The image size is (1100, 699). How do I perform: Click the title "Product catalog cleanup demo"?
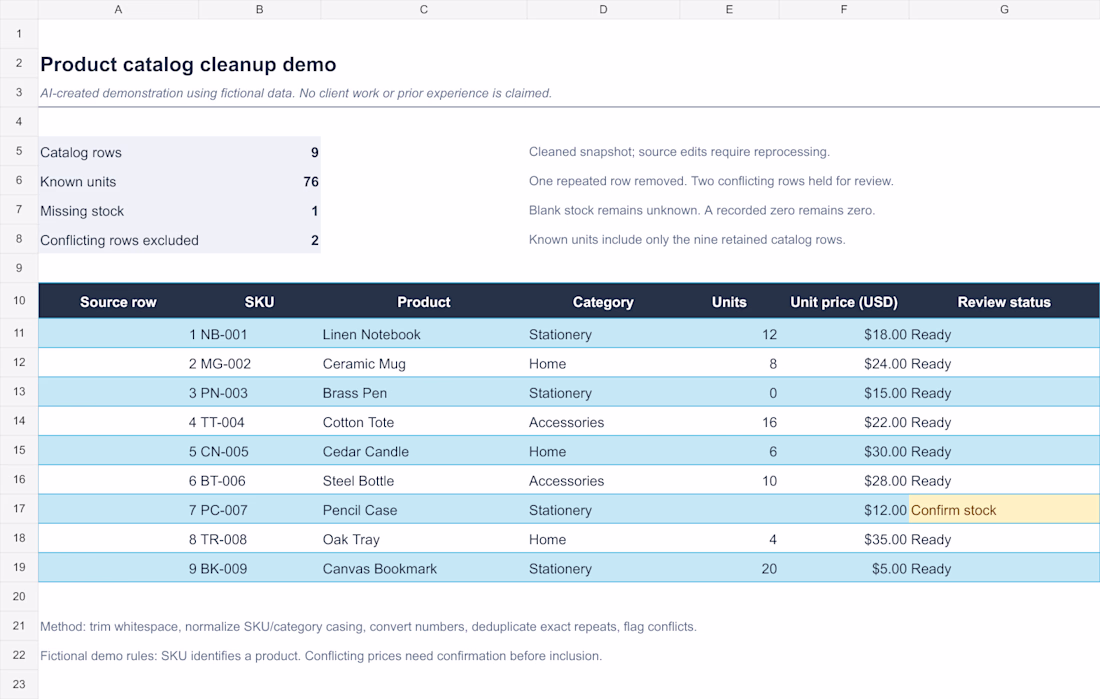pyautogui.click(x=188, y=65)
